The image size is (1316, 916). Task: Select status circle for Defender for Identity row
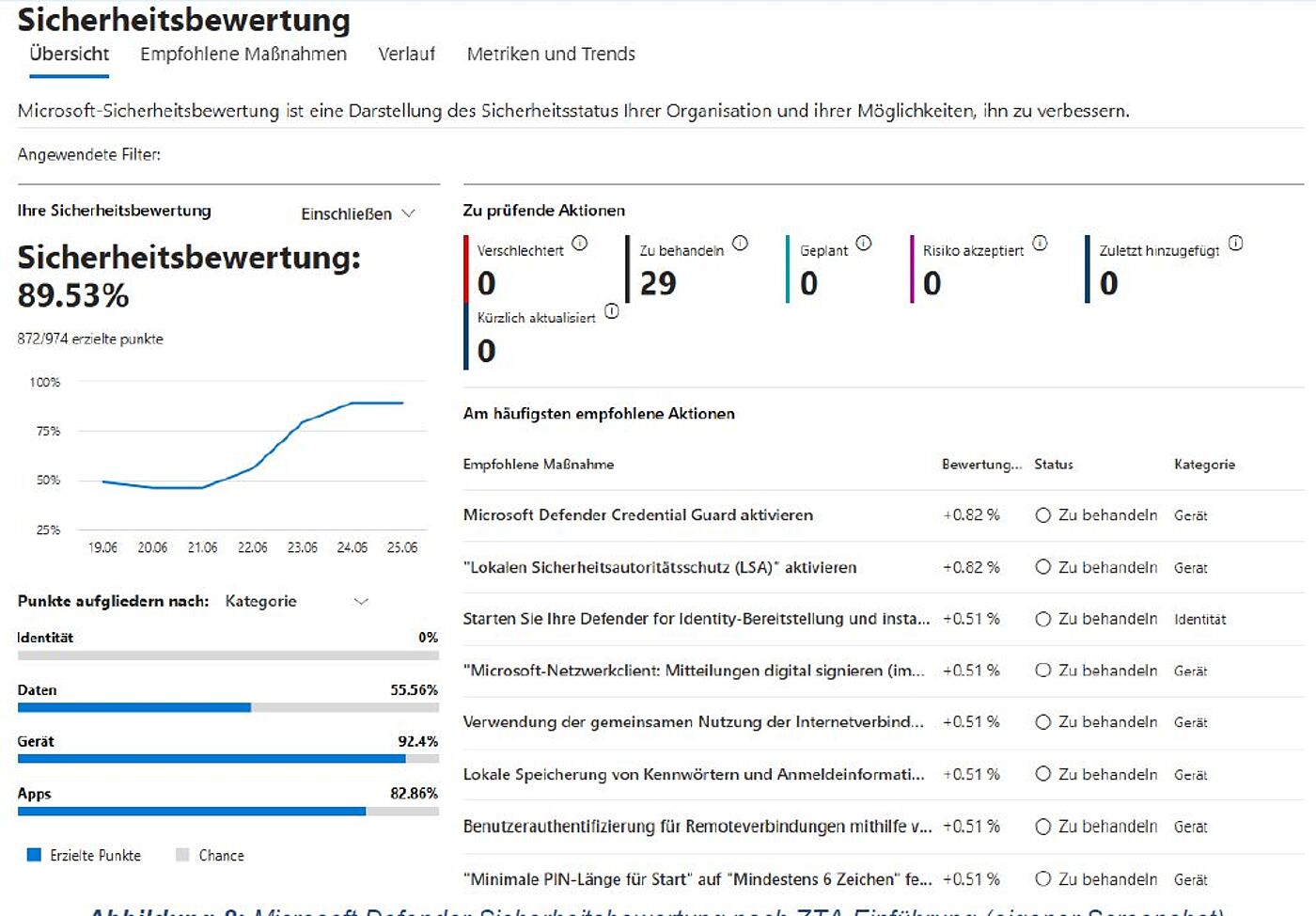point(1042,619)
